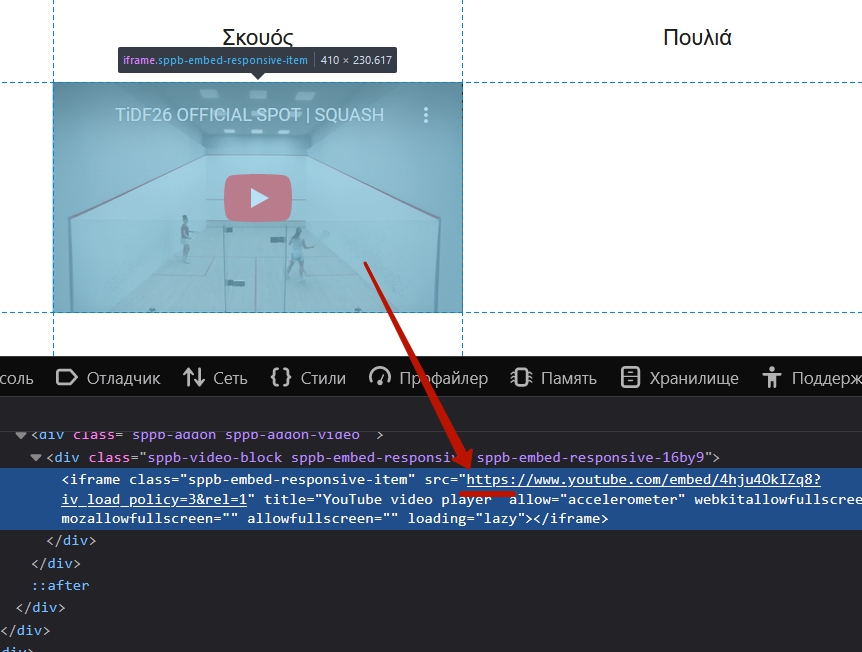Click the Σκουός heading text
Viewport: 862px width, 652px height.
[x=258, y=39]
